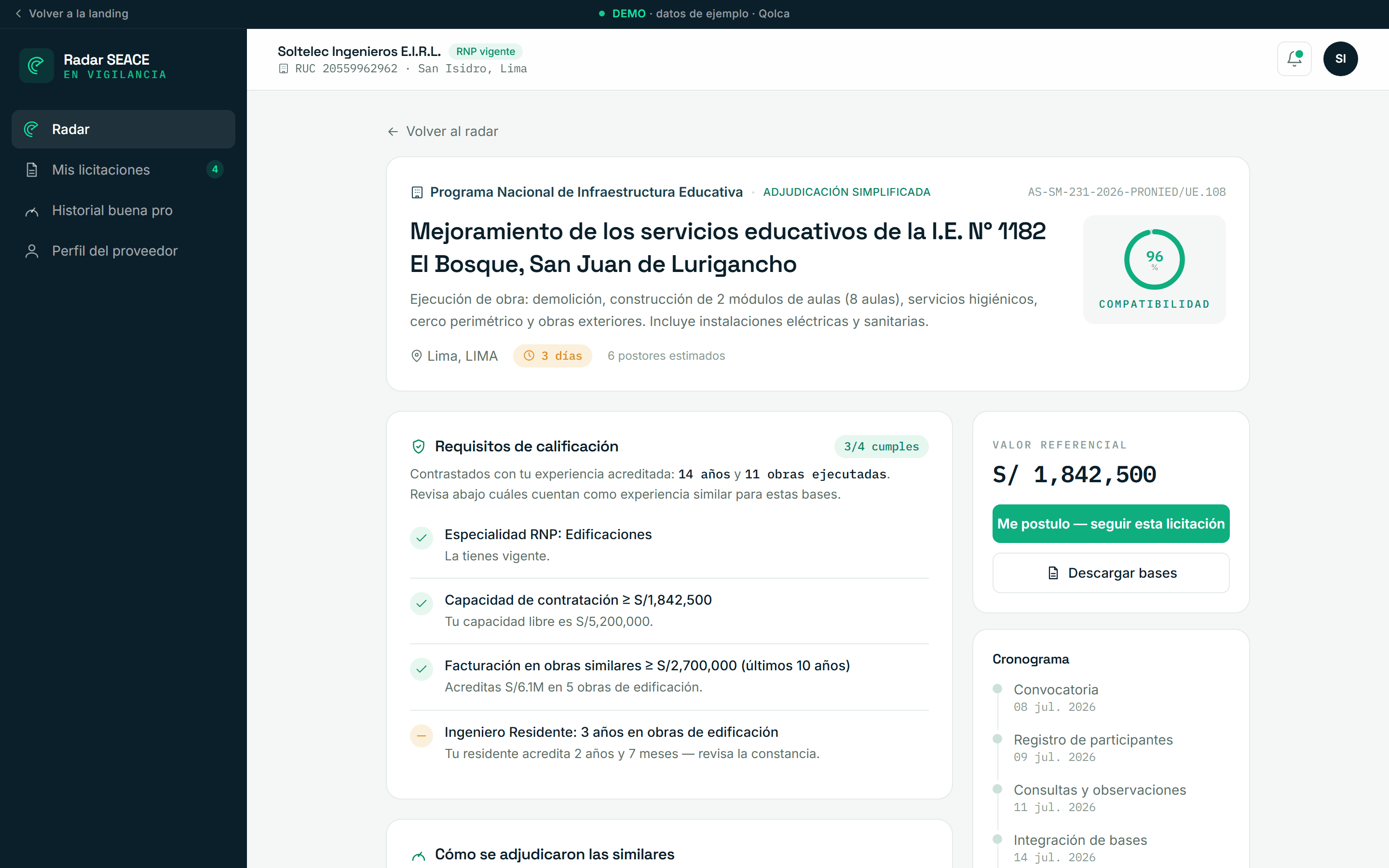Image resolution: width=1389 pixels, height=868 pixels.
Task: Select the Consultas y observaciones timeline marker
Action: click(997, 789)
